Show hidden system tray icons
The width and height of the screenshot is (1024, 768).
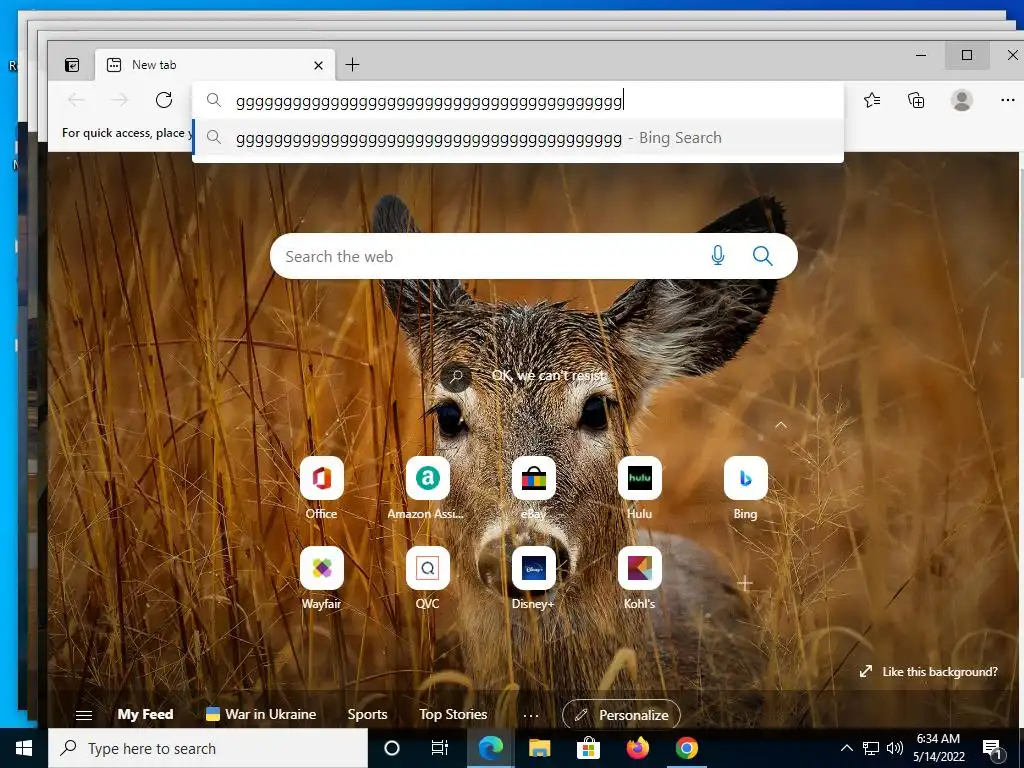click(846, 748)
